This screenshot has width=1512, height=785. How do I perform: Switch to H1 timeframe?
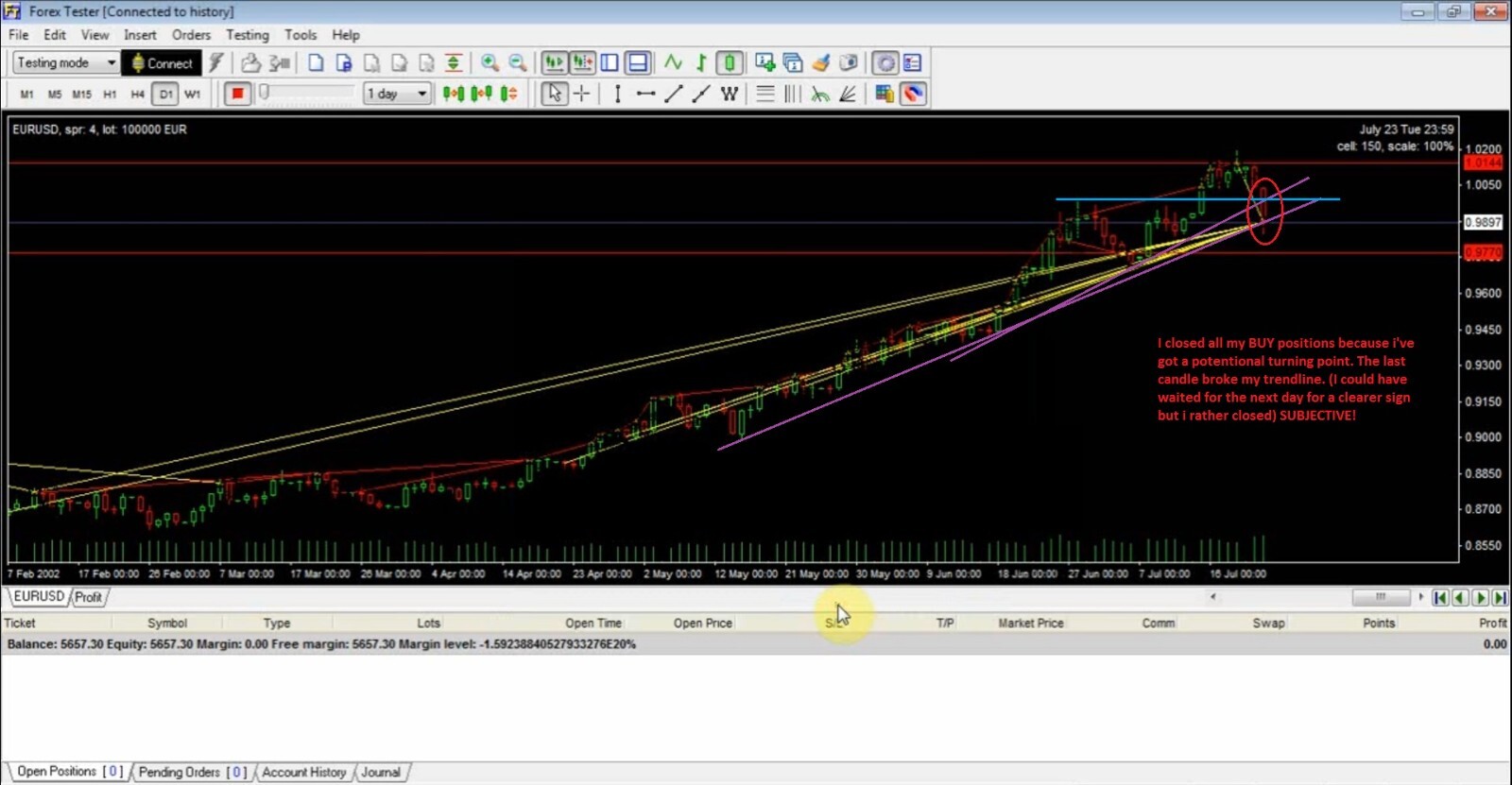tap(110, 94)
